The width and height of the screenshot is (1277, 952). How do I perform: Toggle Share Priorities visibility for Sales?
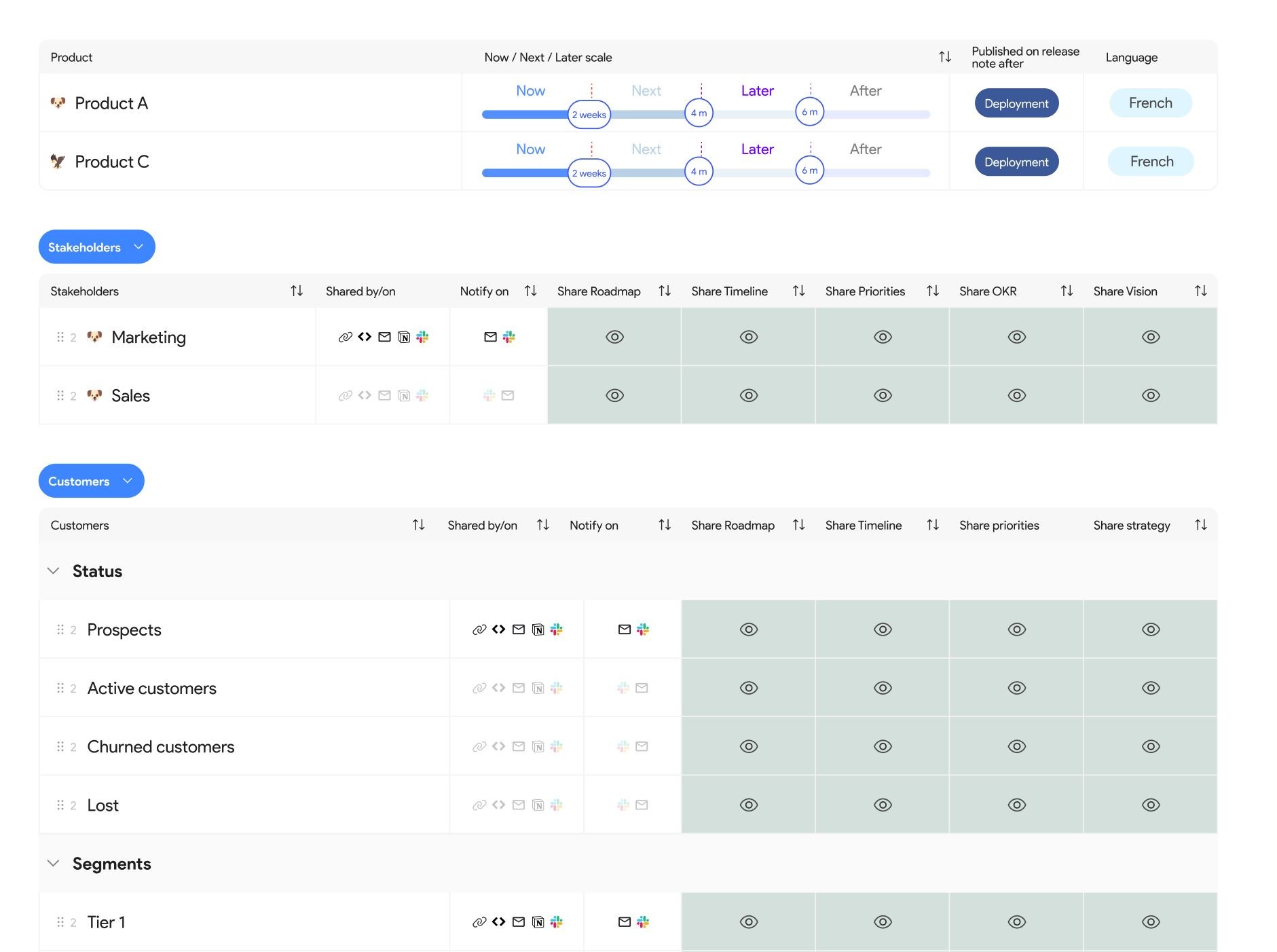pos(883,395)
